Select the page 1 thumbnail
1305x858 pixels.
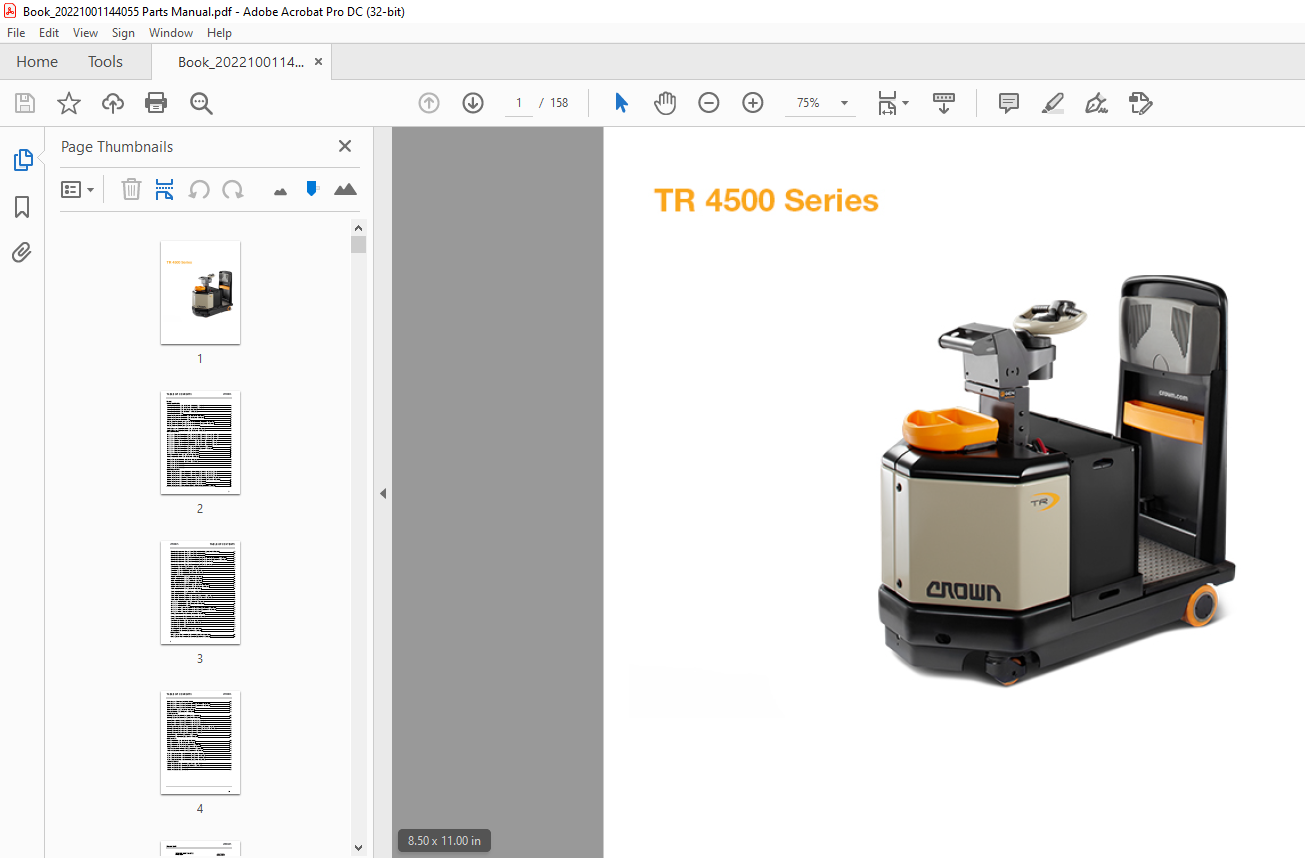[200, 292]
